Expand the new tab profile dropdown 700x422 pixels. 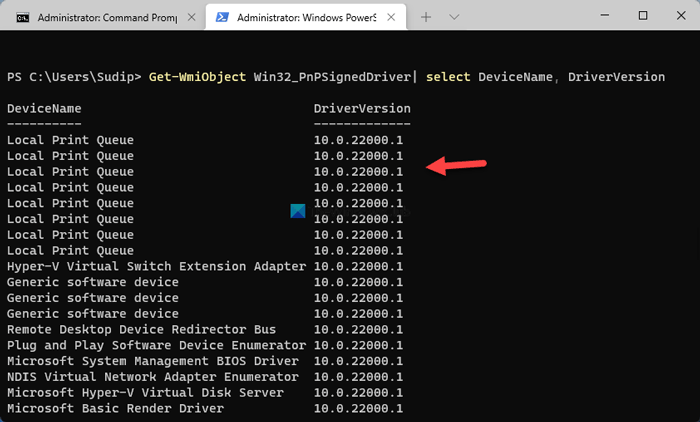coord(454,17)
